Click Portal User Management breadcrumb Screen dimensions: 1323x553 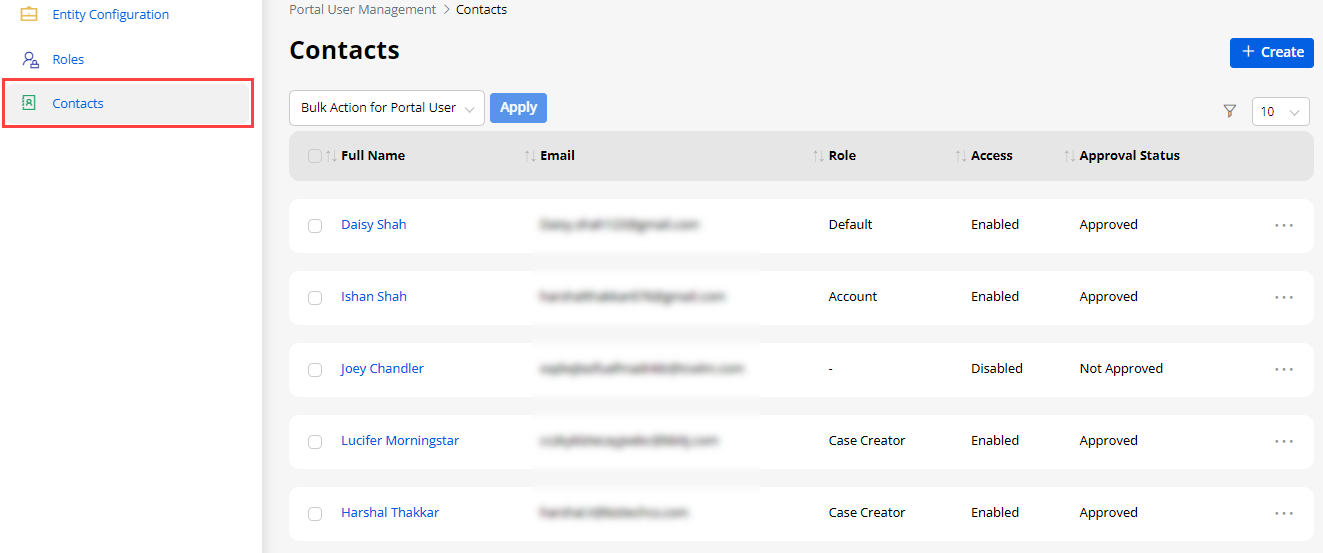pyautogui.click(x=362, y=10)
